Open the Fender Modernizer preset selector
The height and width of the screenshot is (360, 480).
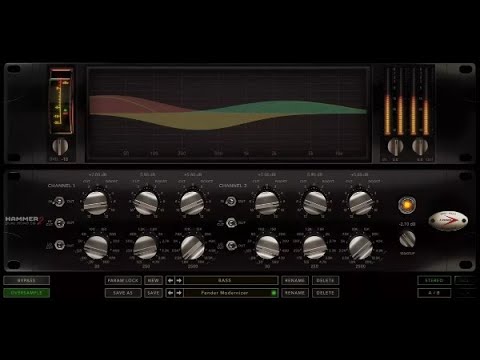click(x=231, y=293)
